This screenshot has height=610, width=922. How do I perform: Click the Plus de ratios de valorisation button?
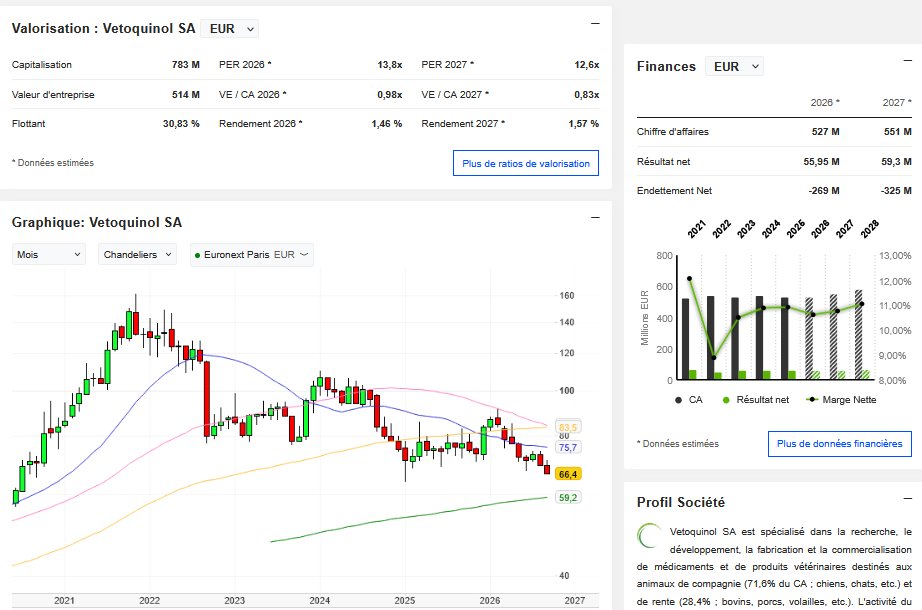click(526, 164)
